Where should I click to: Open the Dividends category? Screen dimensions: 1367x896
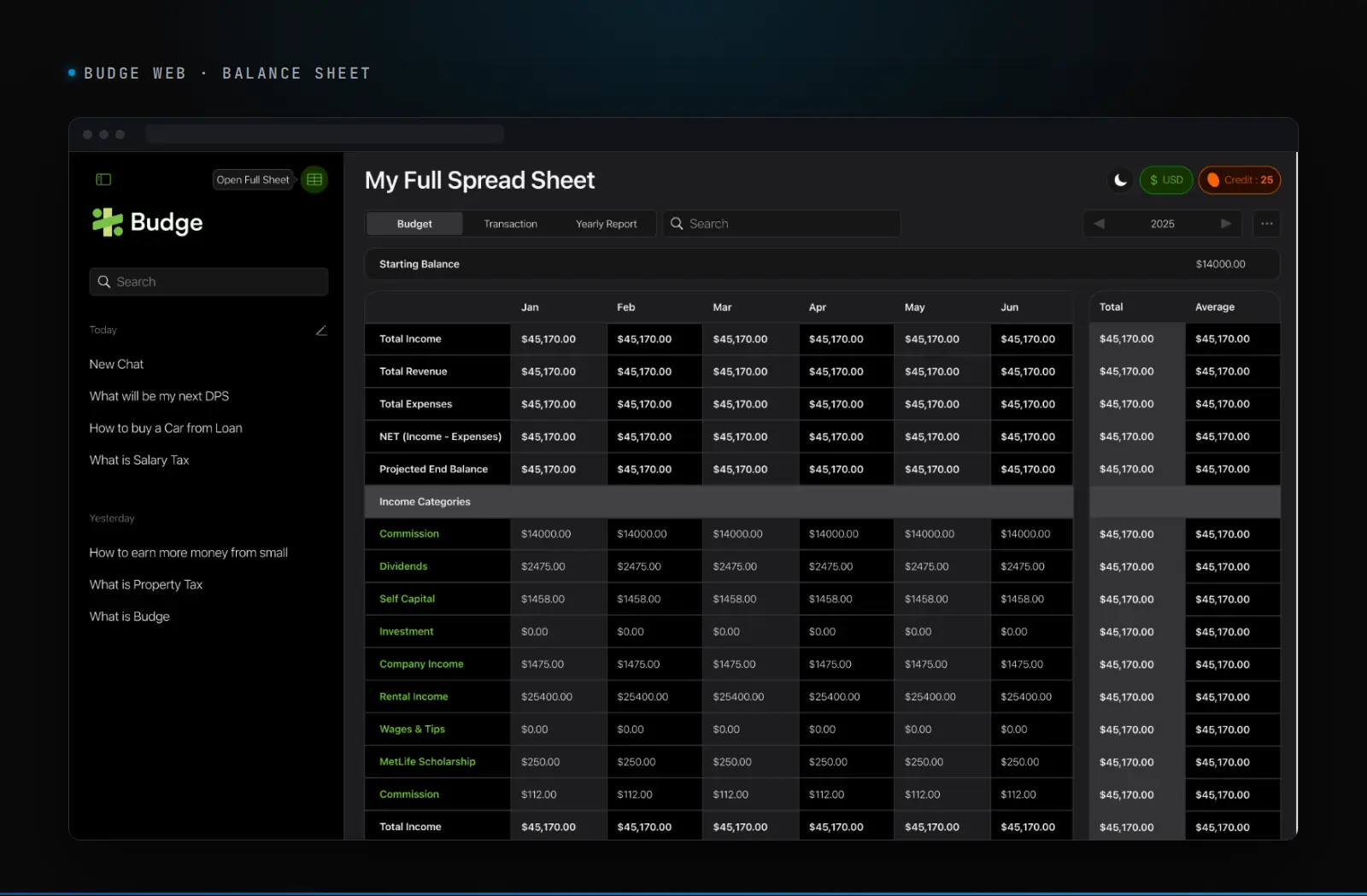pos(403,566)
